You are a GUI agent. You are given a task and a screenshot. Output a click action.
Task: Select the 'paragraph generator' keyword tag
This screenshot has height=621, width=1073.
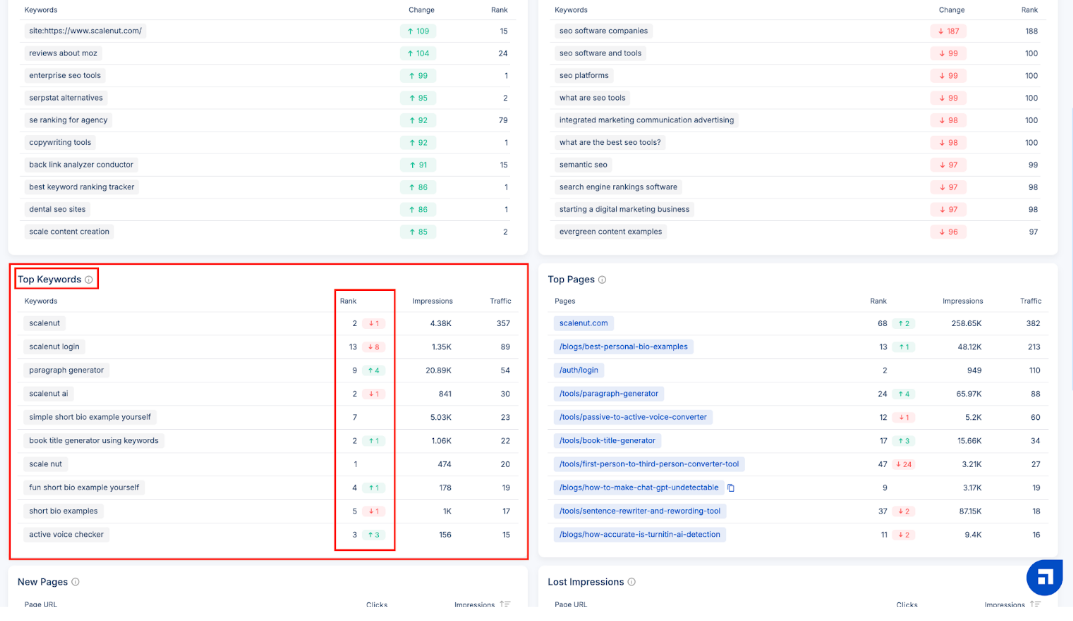(x=66, y=370)
